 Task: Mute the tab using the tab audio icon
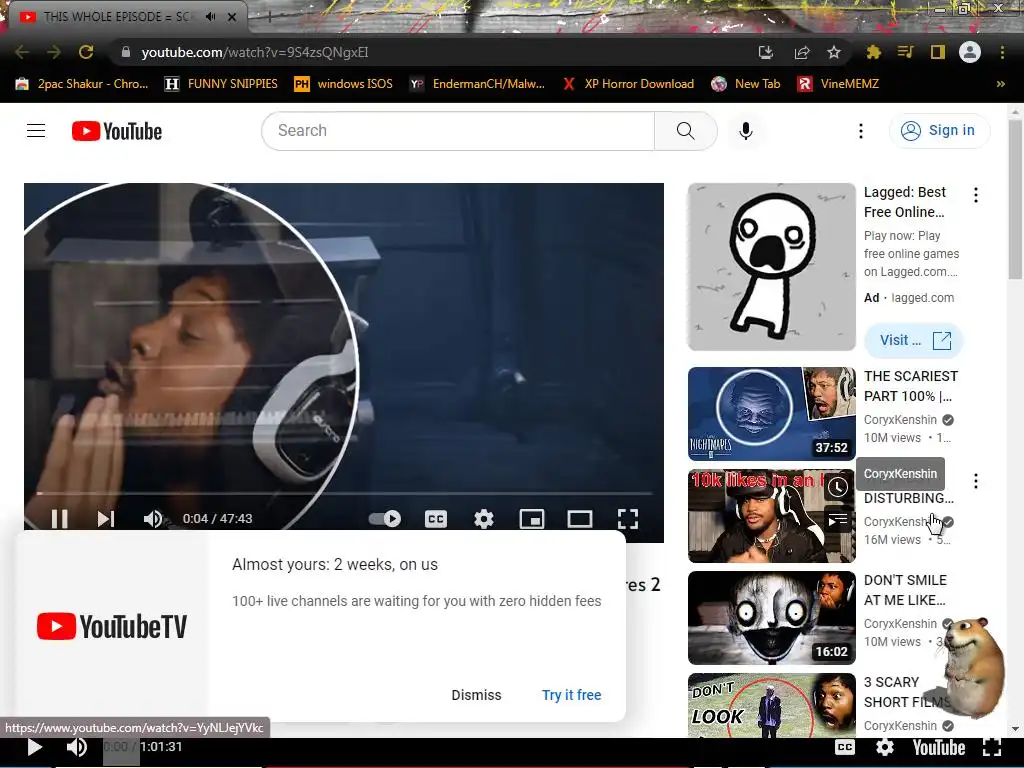tap(210, 17)
